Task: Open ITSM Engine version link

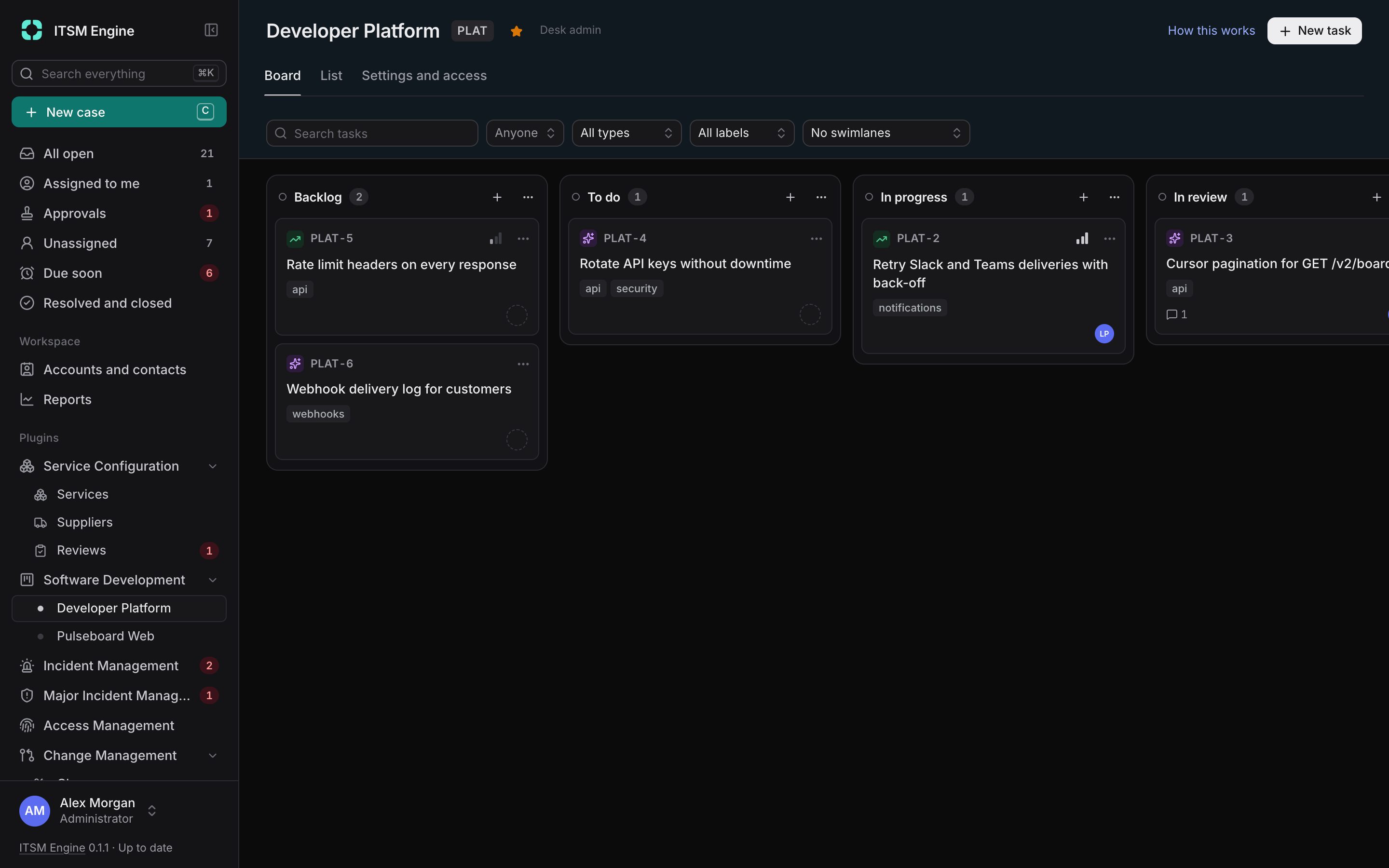Action: (52, 848)
